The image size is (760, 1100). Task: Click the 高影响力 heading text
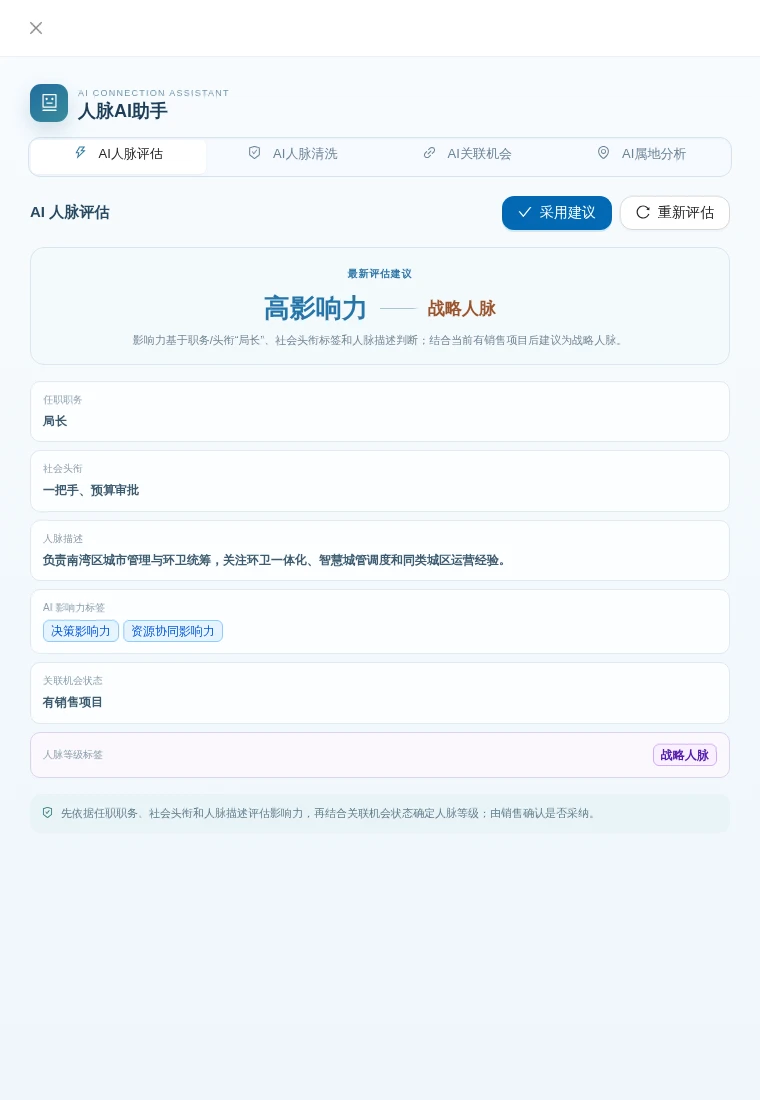click(x=315, y=308)
